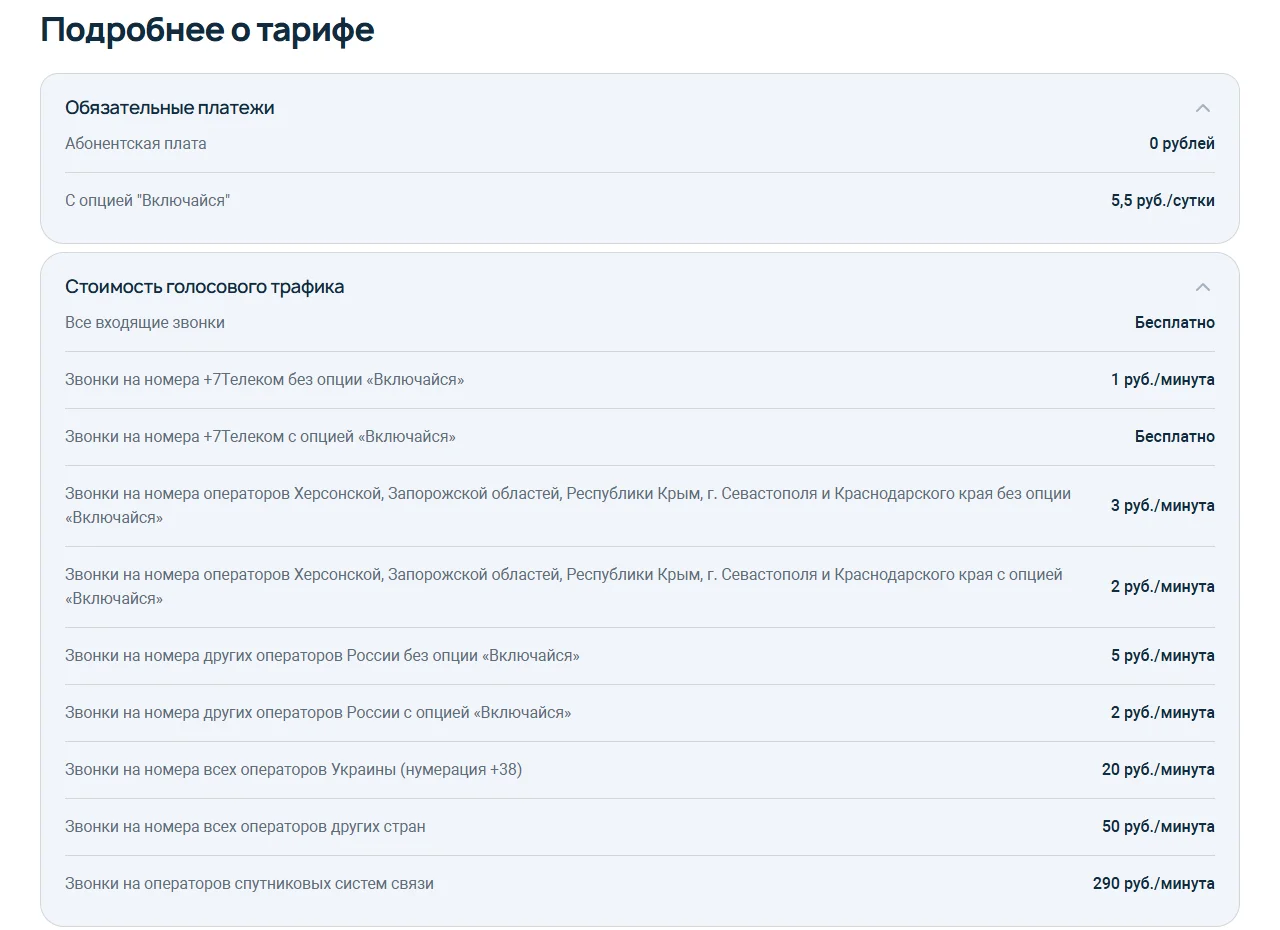Click the 20 руб./минута price
1280x930 pixels.
click(1158, 769)
